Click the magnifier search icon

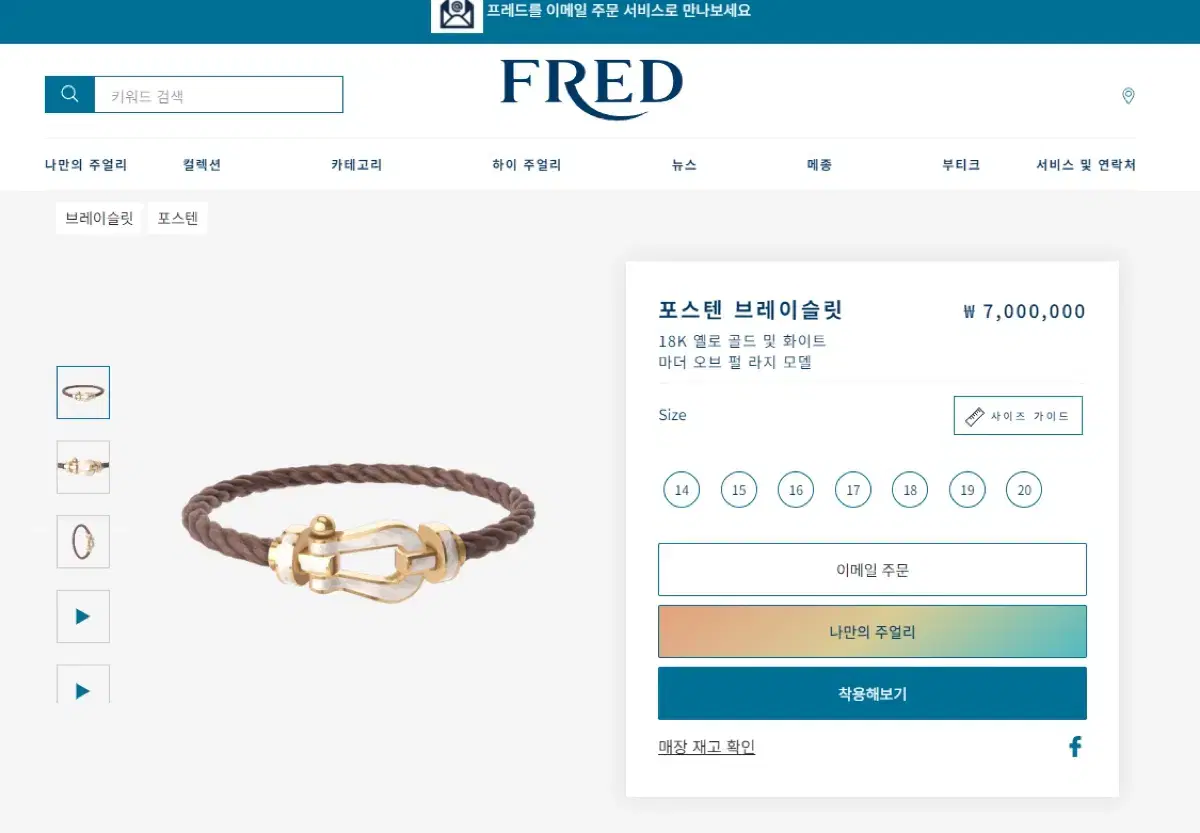70,94
